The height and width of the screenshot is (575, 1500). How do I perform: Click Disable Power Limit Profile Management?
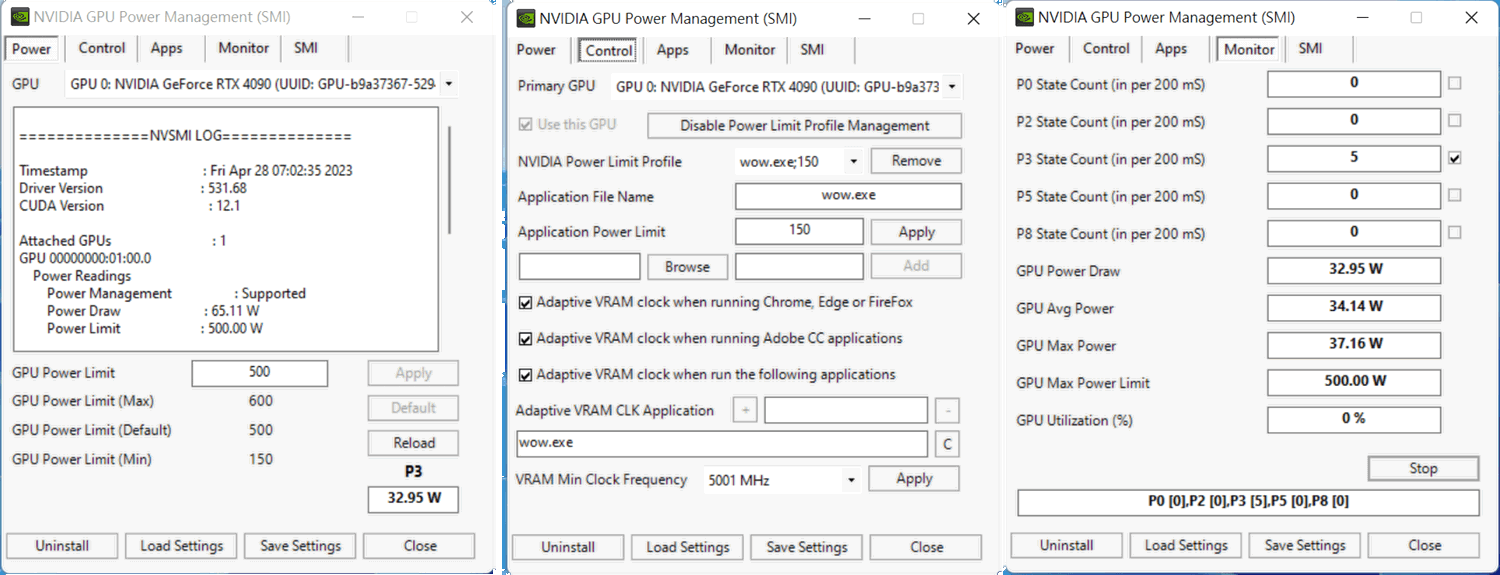tap(804, 126)
